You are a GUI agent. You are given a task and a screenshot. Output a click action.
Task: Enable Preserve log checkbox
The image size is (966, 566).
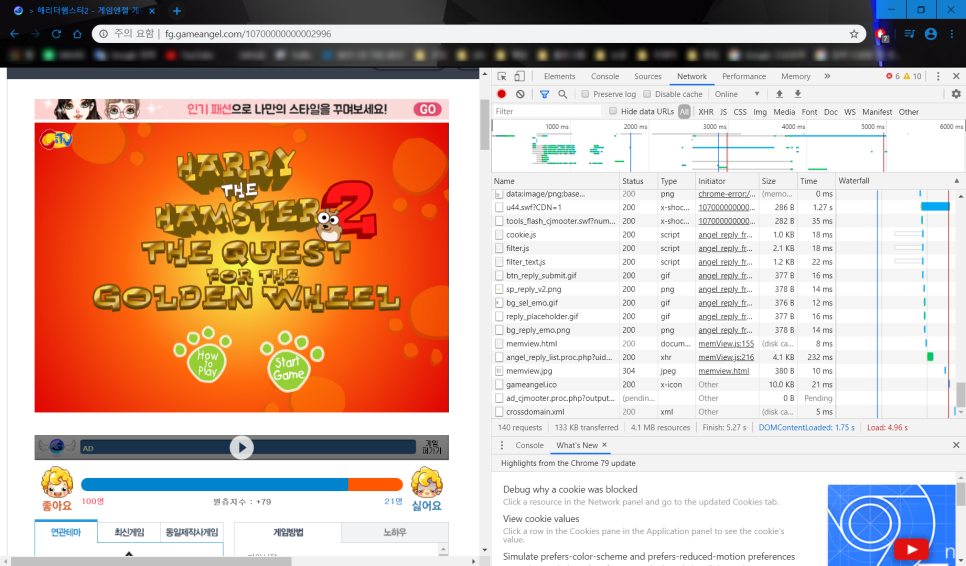tap(585, 94)
